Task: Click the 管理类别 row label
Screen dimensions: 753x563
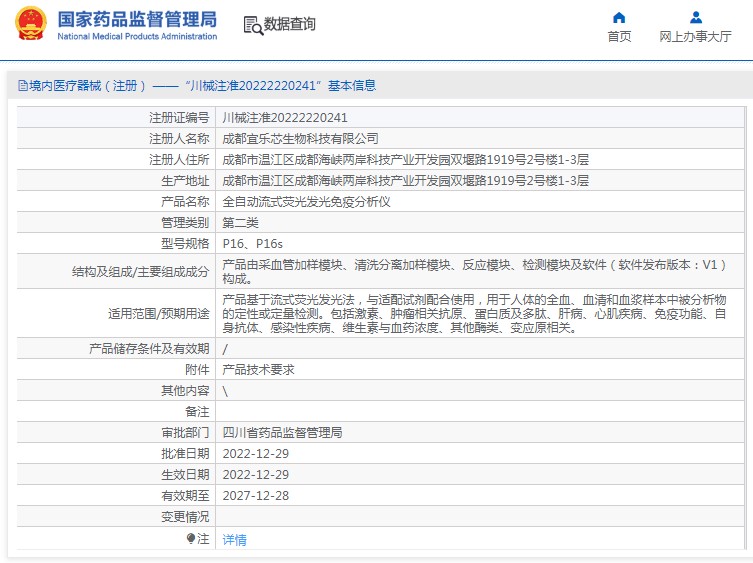Action: (185, 223)
